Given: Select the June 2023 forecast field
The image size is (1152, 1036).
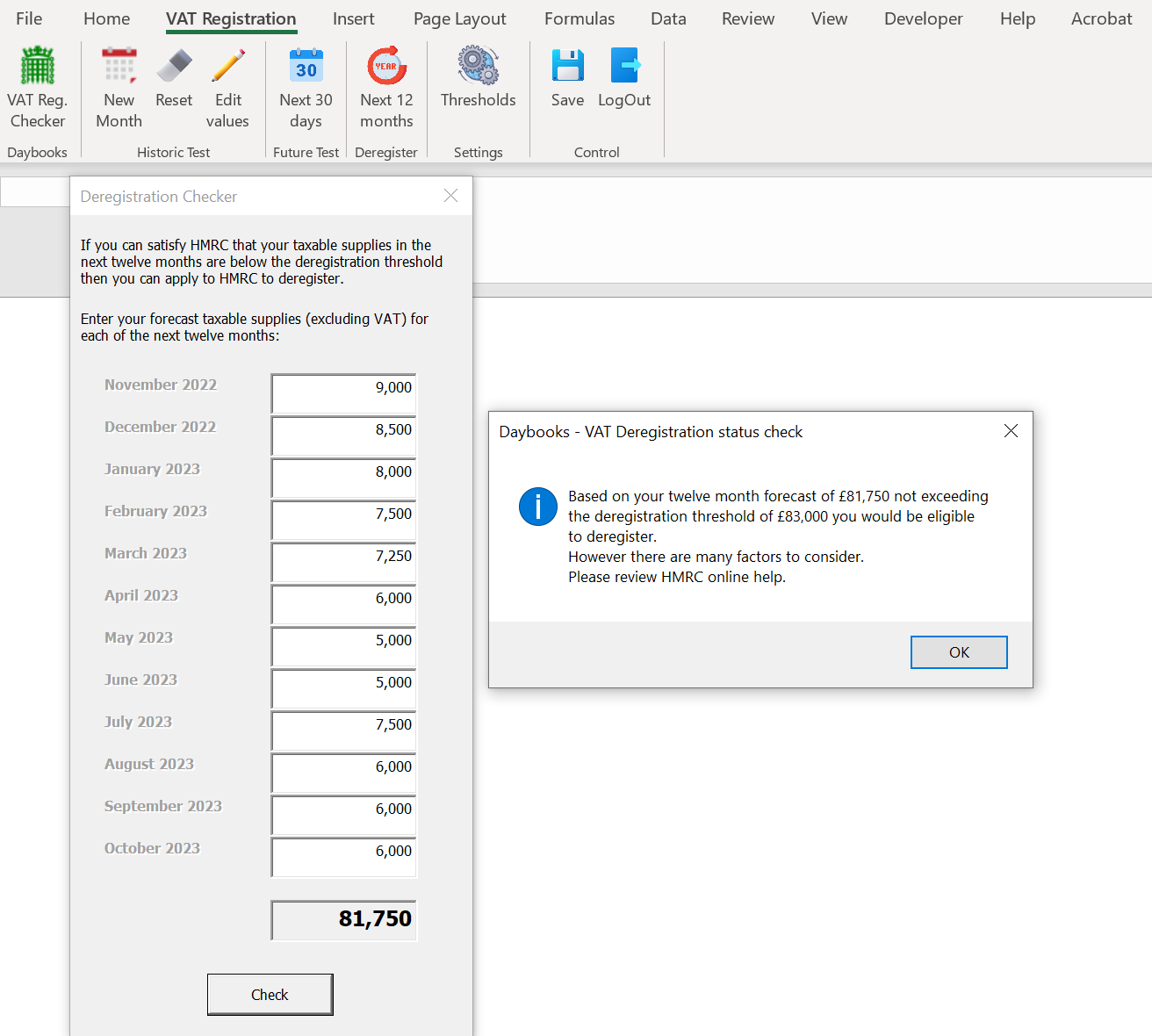Looking at the screenshot, I should 343,688.
